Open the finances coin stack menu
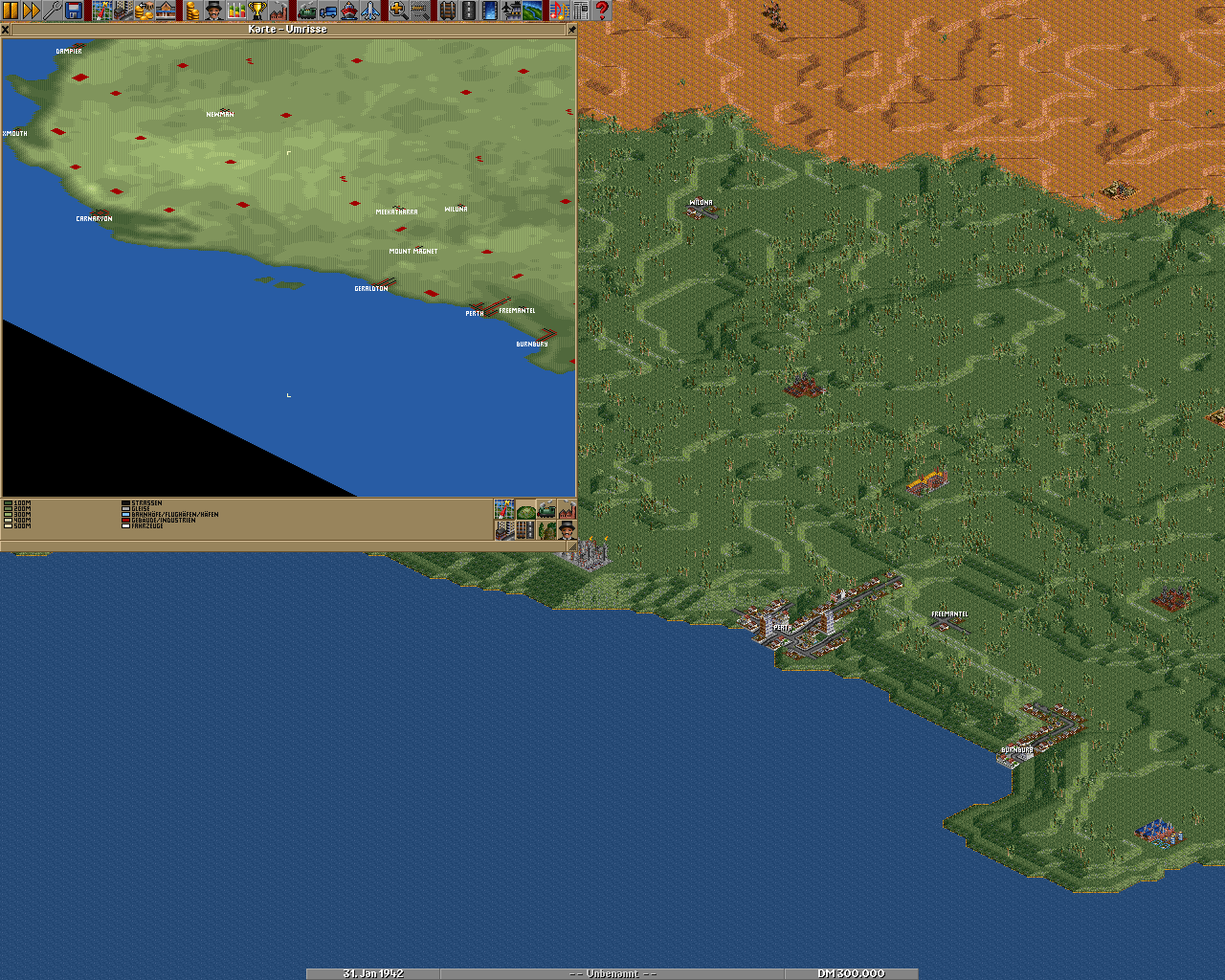Viewport: 1225px width, 980px height. pos(192,11)
